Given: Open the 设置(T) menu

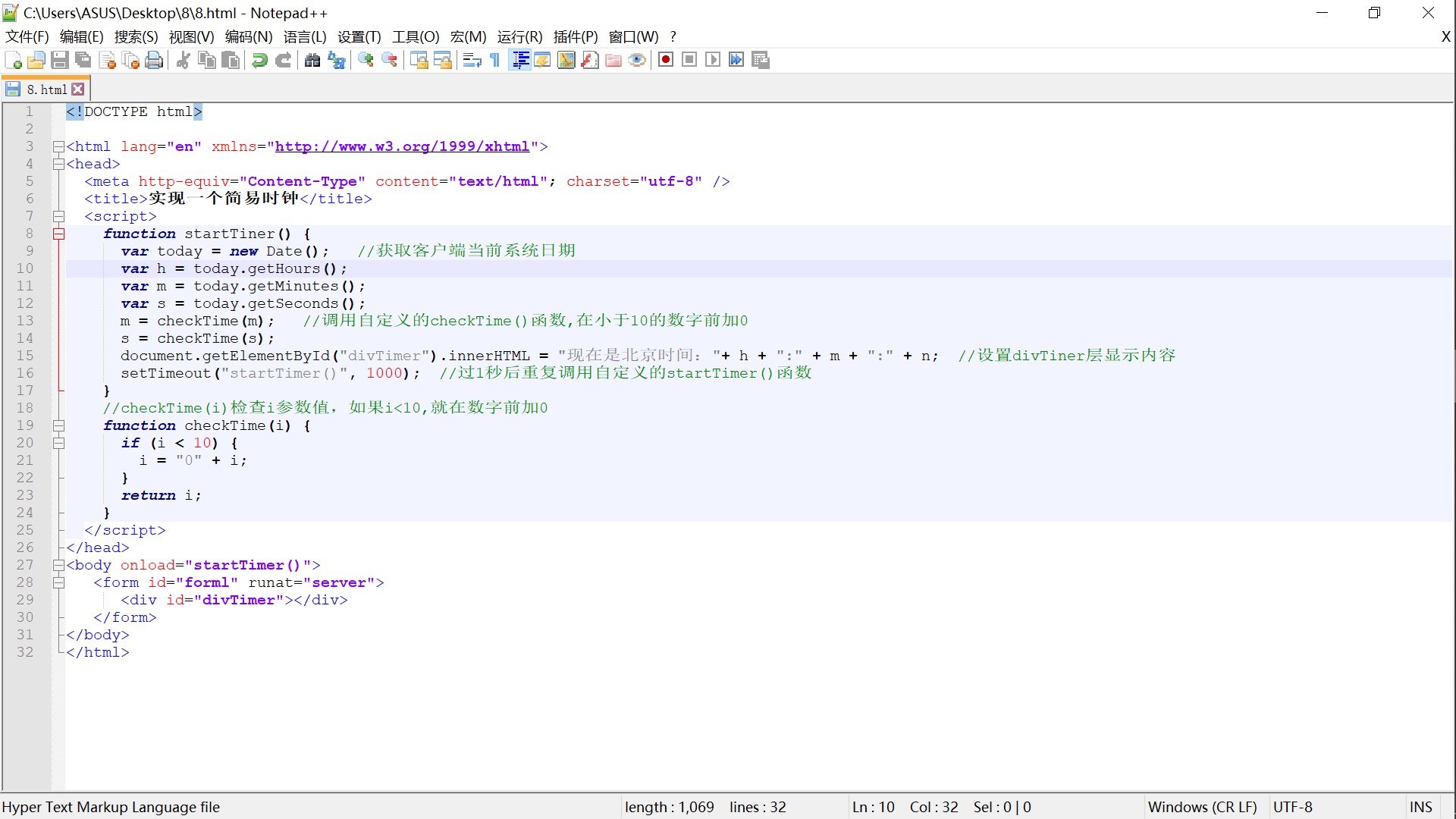Looking at the screenshot, I should (359, 36).
